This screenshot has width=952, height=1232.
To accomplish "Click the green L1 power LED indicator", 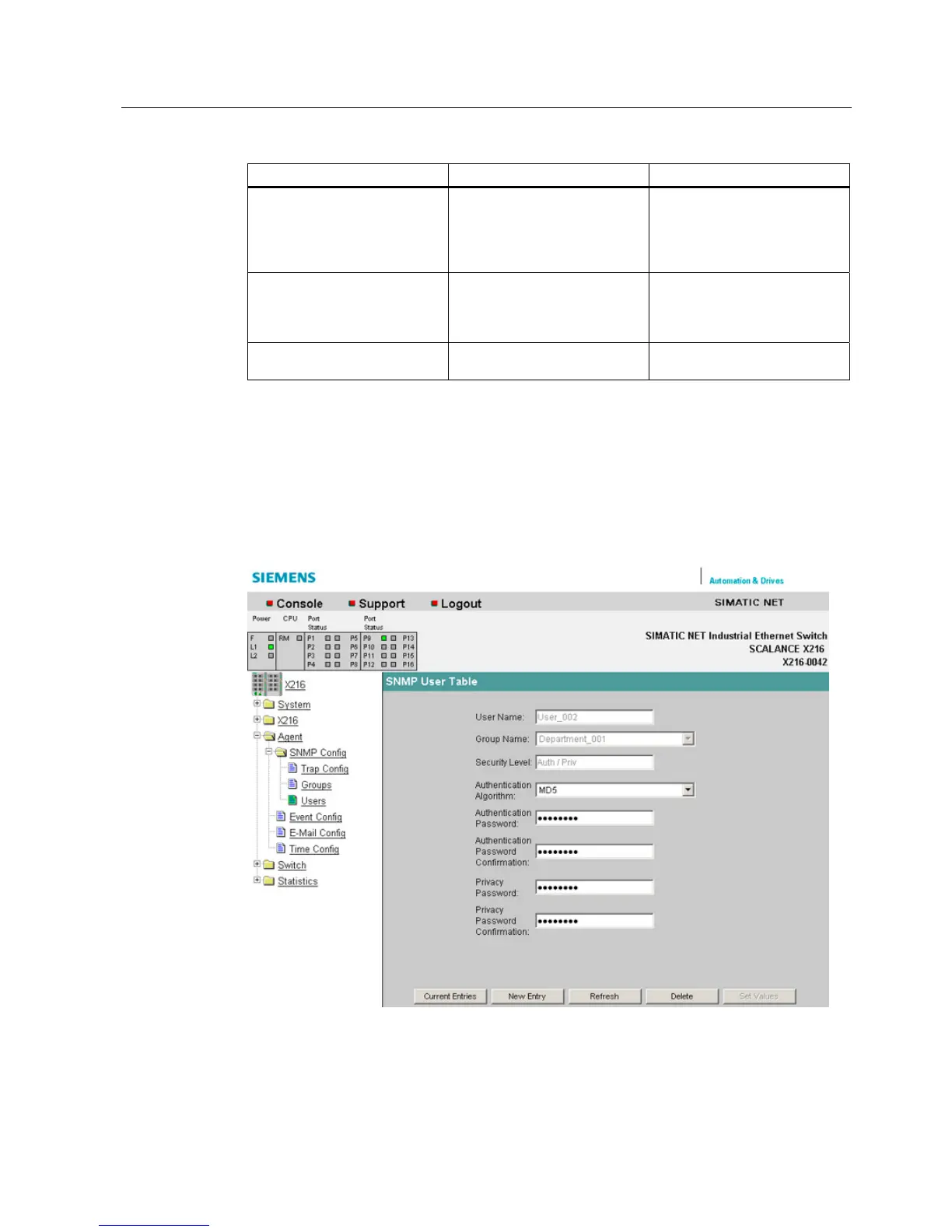I will [271, 647].
